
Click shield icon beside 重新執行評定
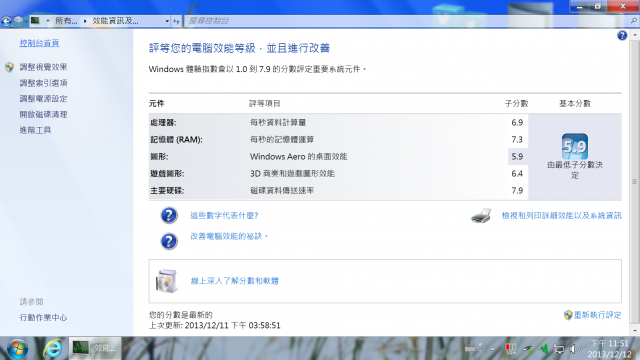(568, 315)
